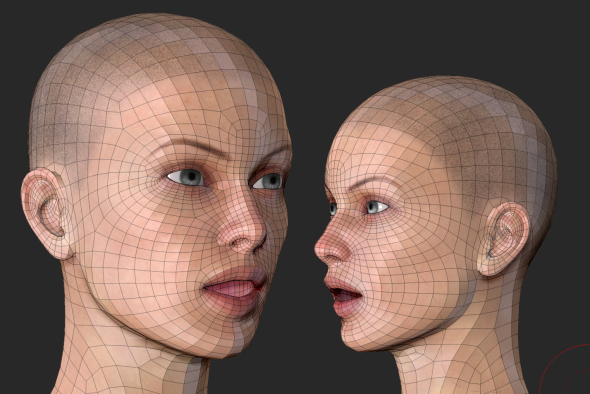
Task: Select the right head's nose tip
Action: (327, 249)
